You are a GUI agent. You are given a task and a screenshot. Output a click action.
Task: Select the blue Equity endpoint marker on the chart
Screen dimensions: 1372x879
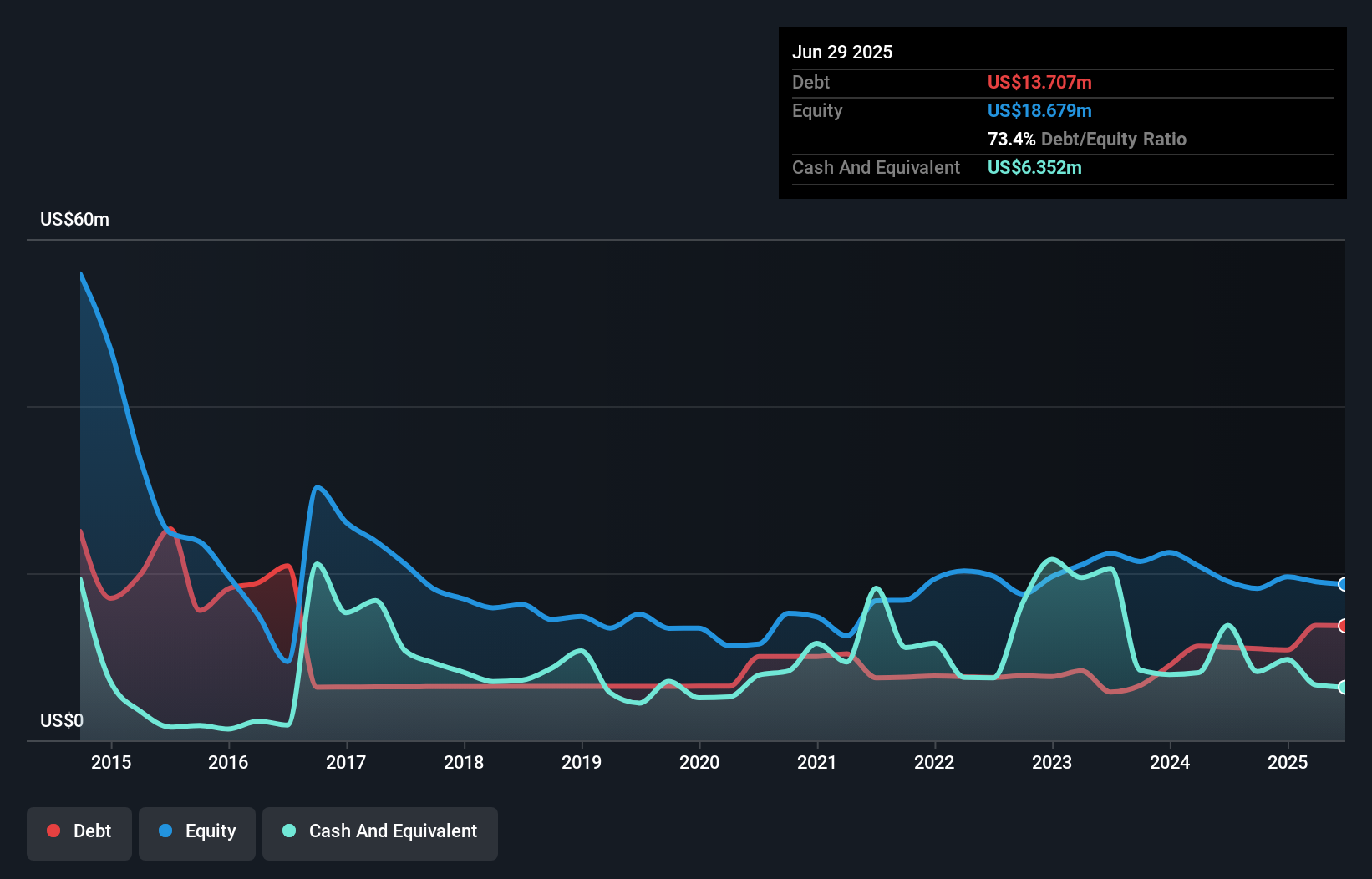[1344, 585]
